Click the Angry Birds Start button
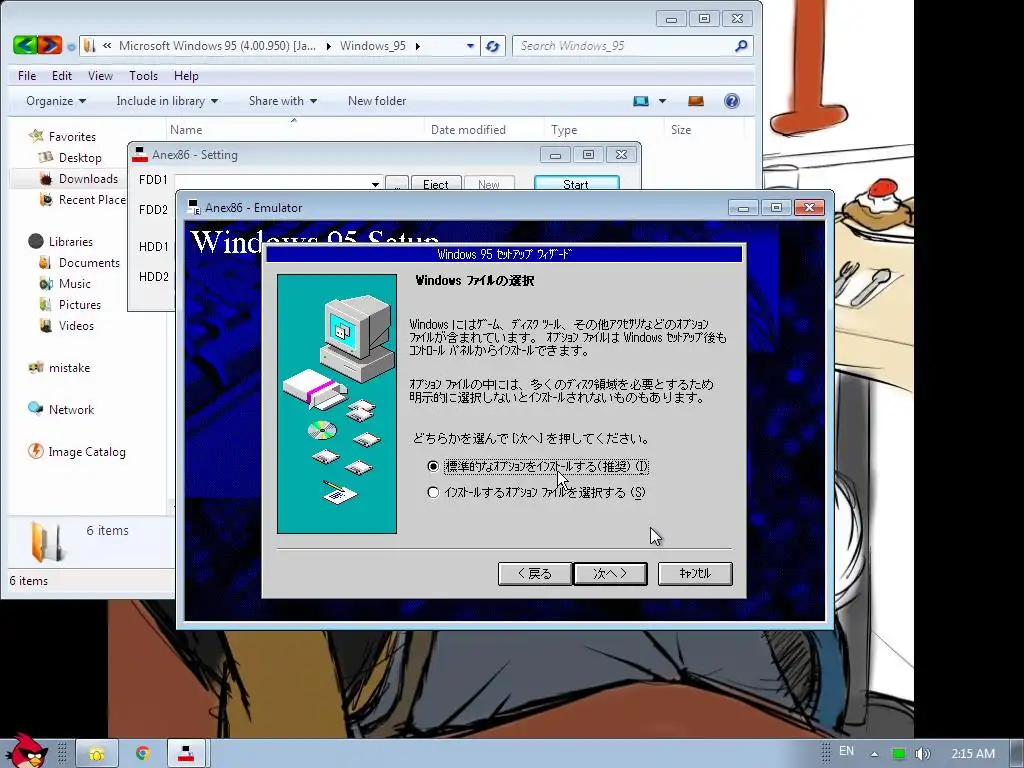This screenshot has width=1024, height=768. [x=26, y=751]
